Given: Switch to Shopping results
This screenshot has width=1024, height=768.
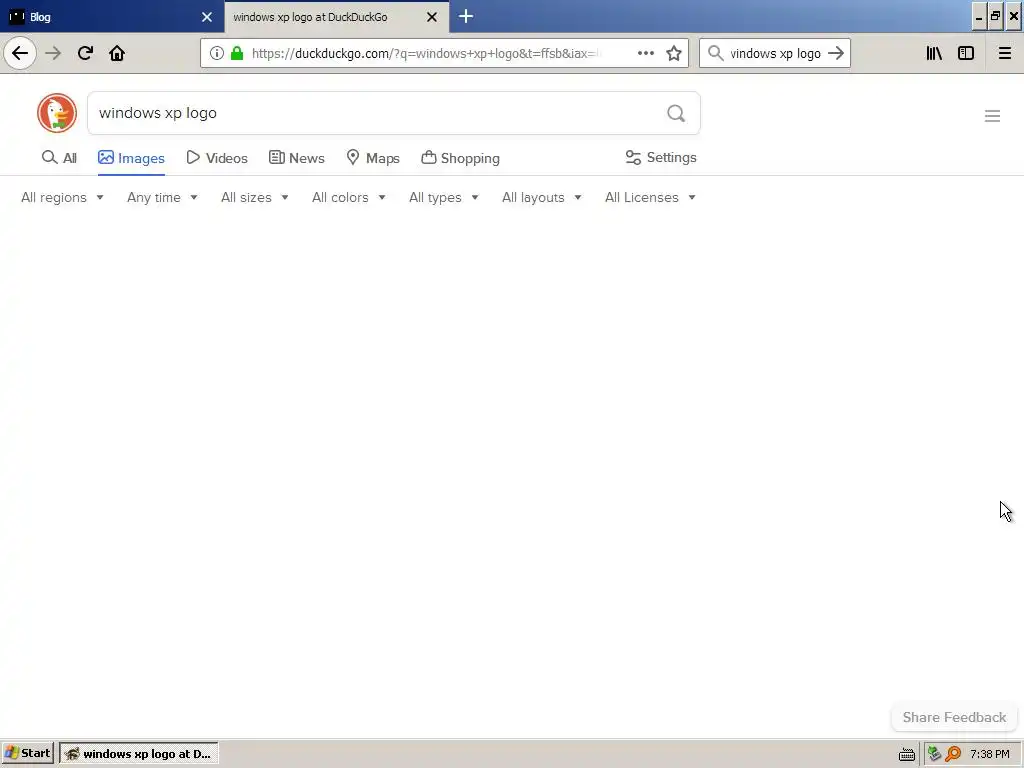Looking at the screenshot, I should click(460, 158).
